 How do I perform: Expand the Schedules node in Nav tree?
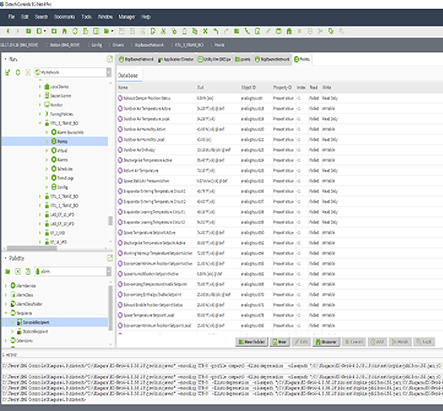pyautogui.click(x=47, y=169)
